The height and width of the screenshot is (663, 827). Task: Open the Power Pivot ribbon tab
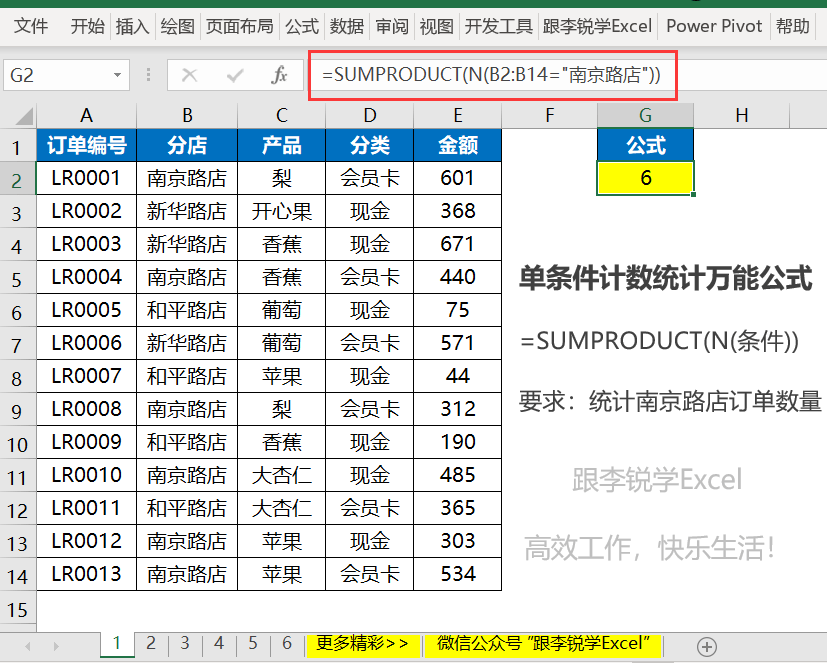tap(713, 26)
